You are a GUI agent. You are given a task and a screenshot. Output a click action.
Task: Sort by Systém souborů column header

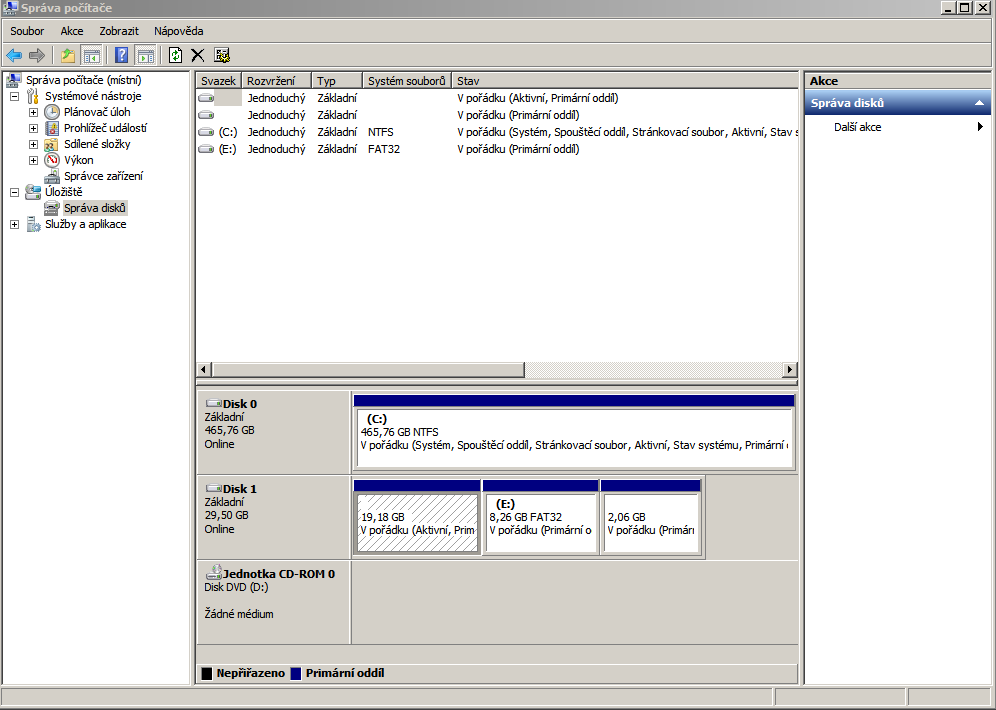point(407,81)
